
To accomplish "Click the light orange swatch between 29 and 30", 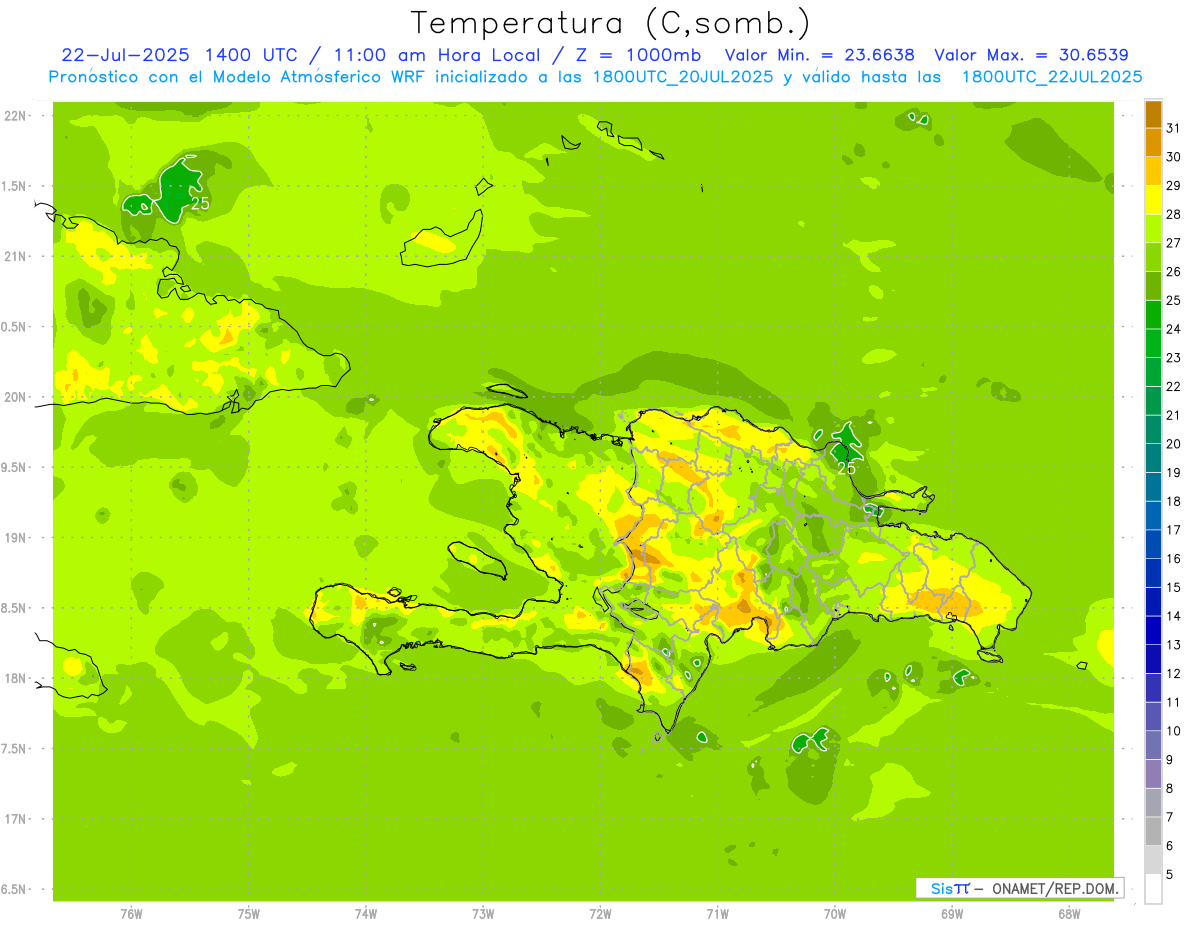I will [1153, 171].
